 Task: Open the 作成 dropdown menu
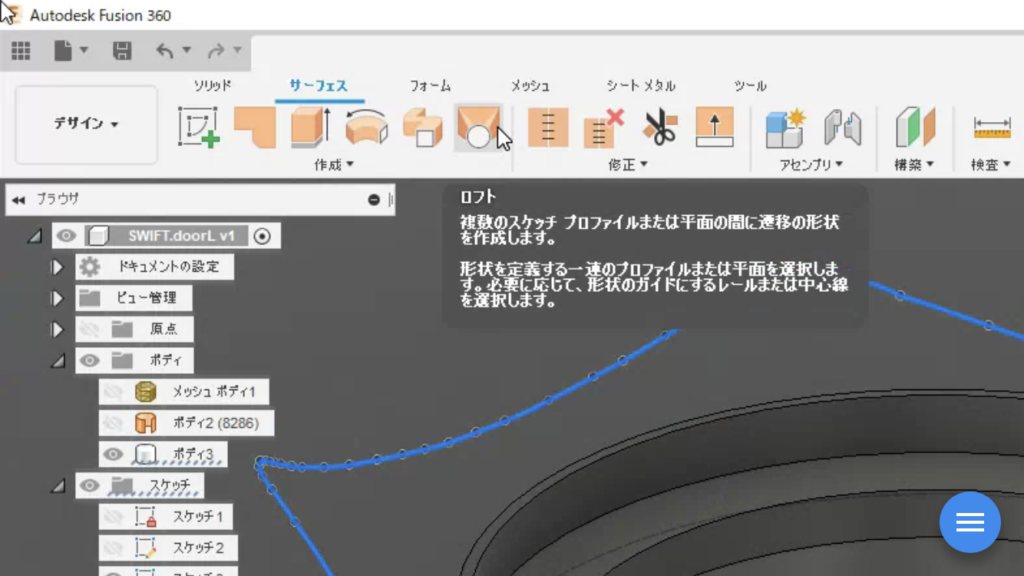click(x=334, y=165)
